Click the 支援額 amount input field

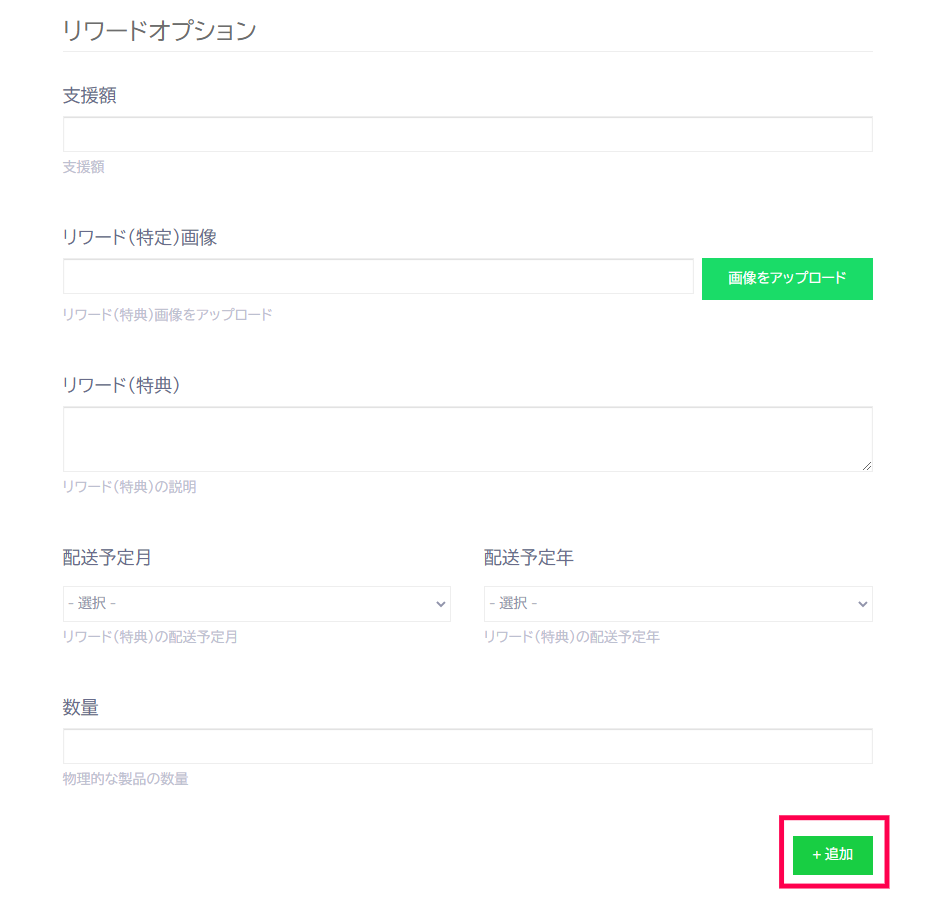click(468, 135)
